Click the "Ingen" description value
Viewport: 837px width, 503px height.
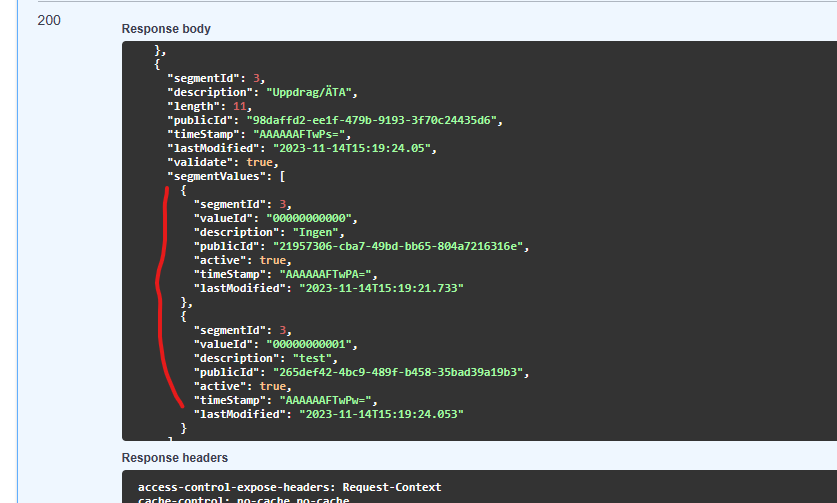pyautogui.click(x=315, y=232)
